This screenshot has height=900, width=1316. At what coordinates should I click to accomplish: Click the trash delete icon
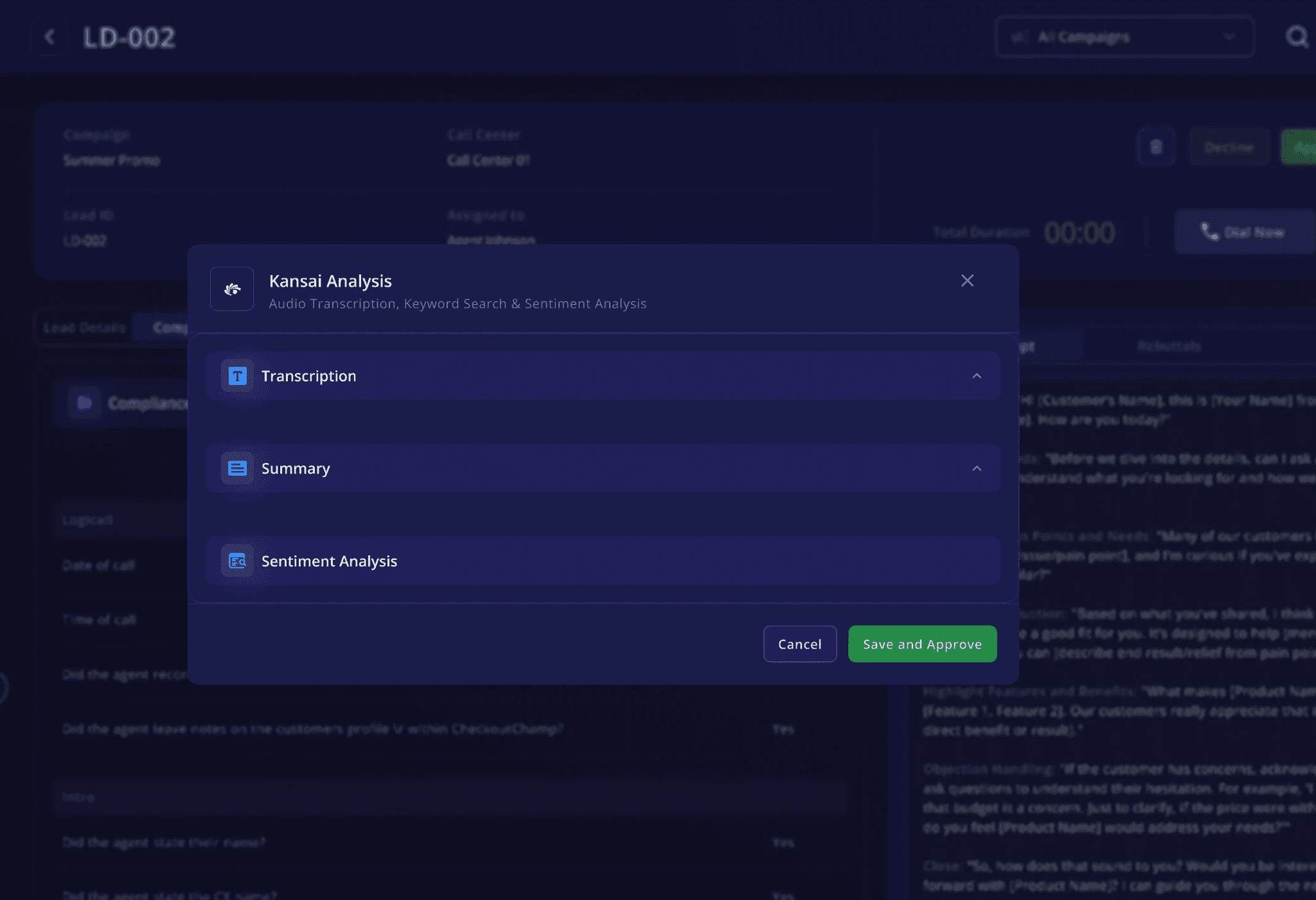[1156, 147]
